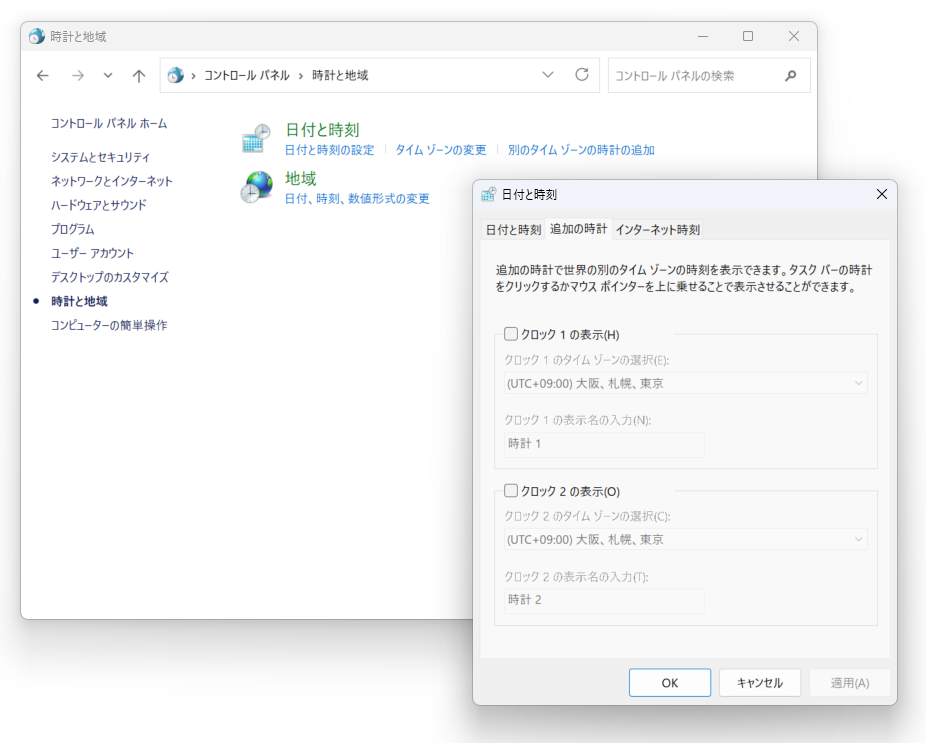Viewport: 926px width, 743px height.
Task: Refresh the Control Panel view
Action: point(580,75)
